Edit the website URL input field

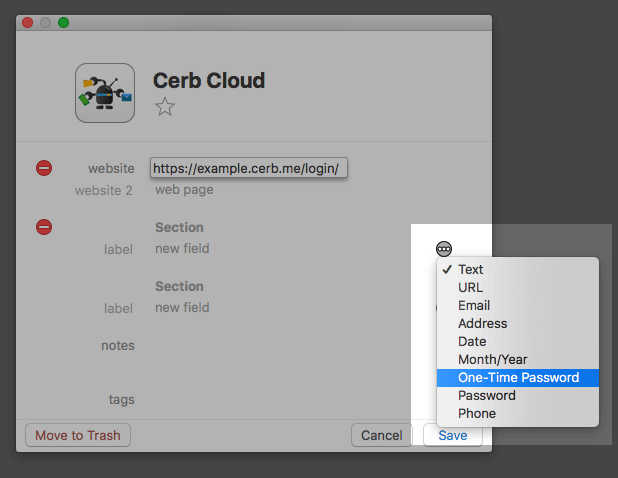click(x=249, y=168)
